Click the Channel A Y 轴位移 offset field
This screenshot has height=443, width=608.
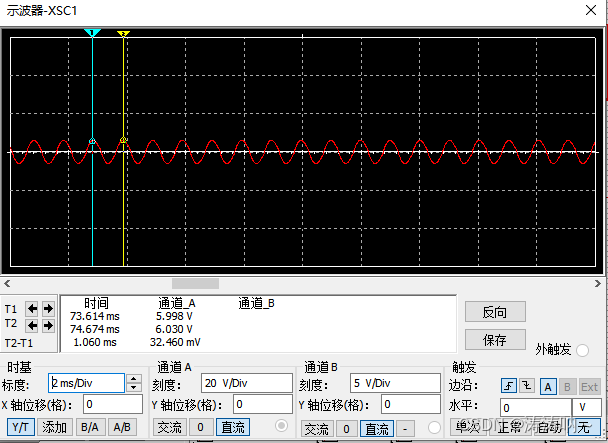(x=263, y=405)
